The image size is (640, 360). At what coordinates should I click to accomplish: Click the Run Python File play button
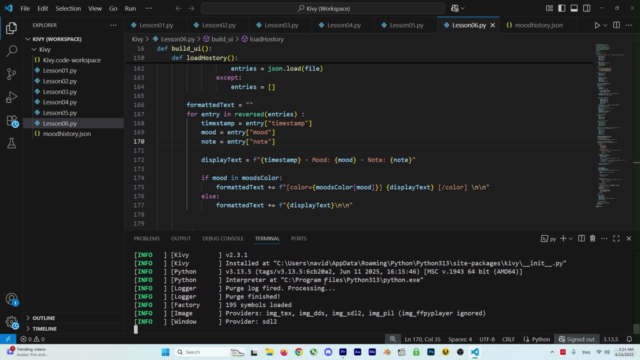(597, 25)
